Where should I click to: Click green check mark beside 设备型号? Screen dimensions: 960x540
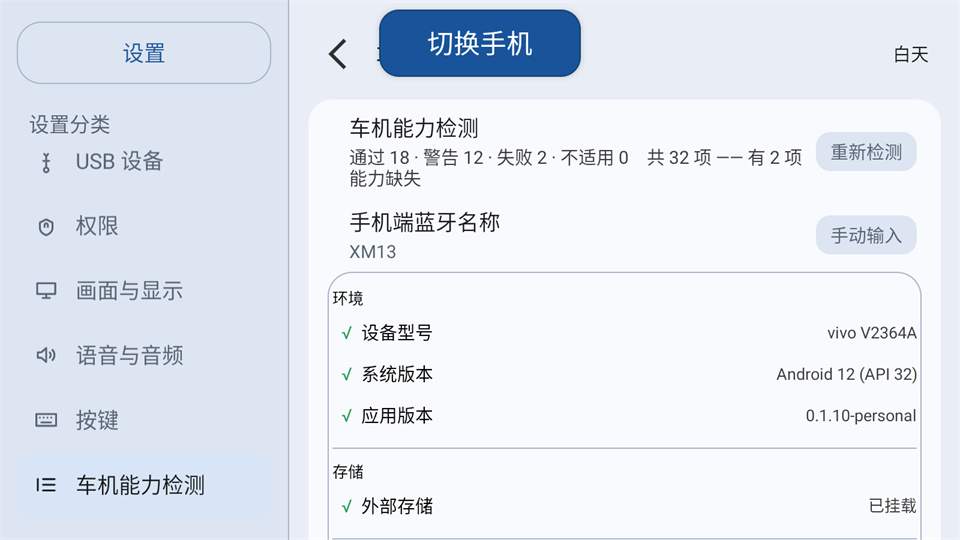[x=347, y=333]
